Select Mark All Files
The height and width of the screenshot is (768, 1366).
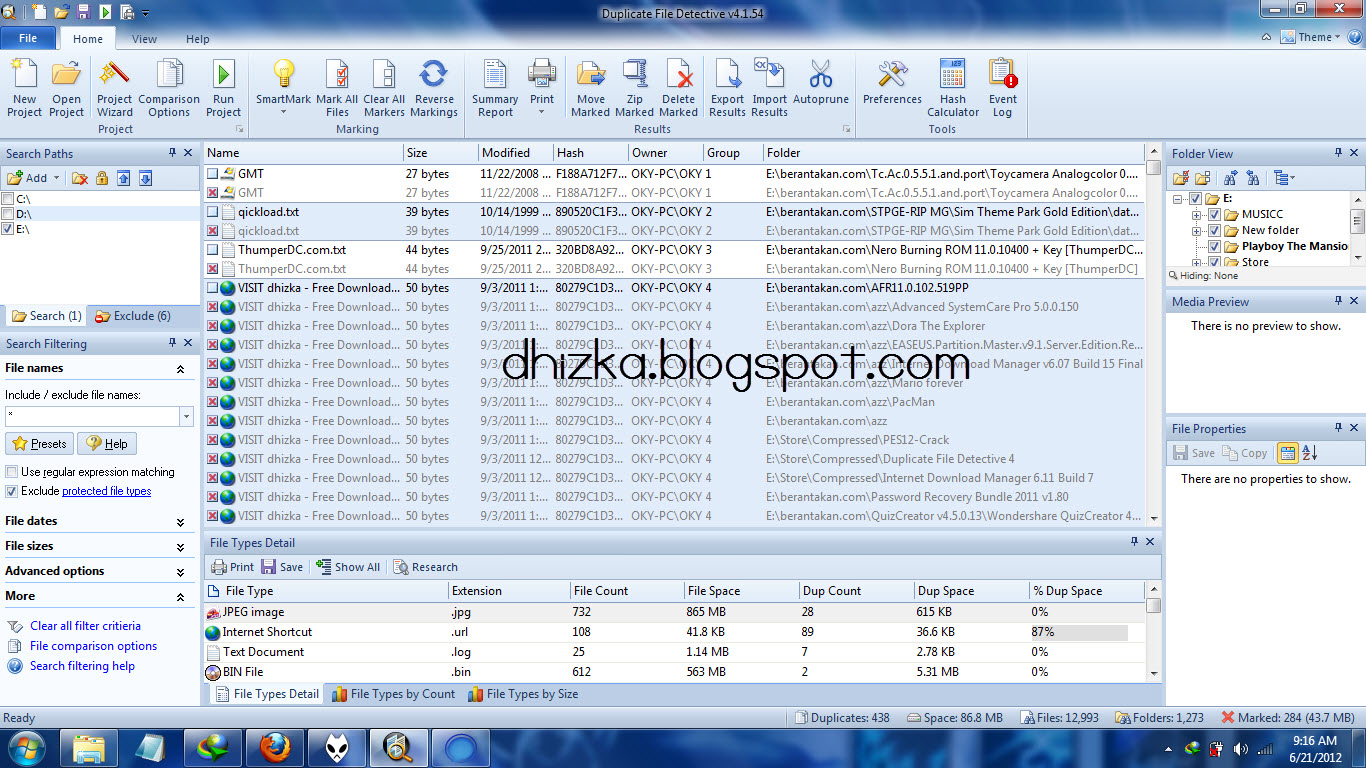[x=337, y=88]
